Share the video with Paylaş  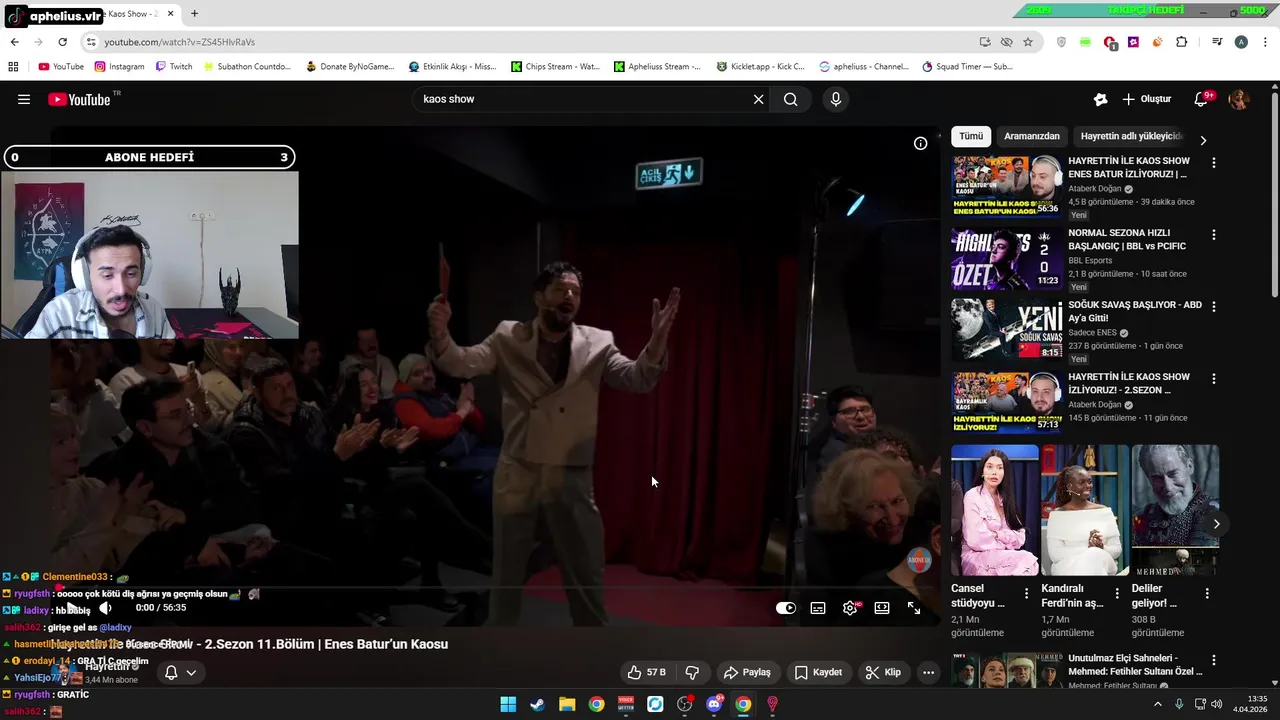(x=747, y=672)
